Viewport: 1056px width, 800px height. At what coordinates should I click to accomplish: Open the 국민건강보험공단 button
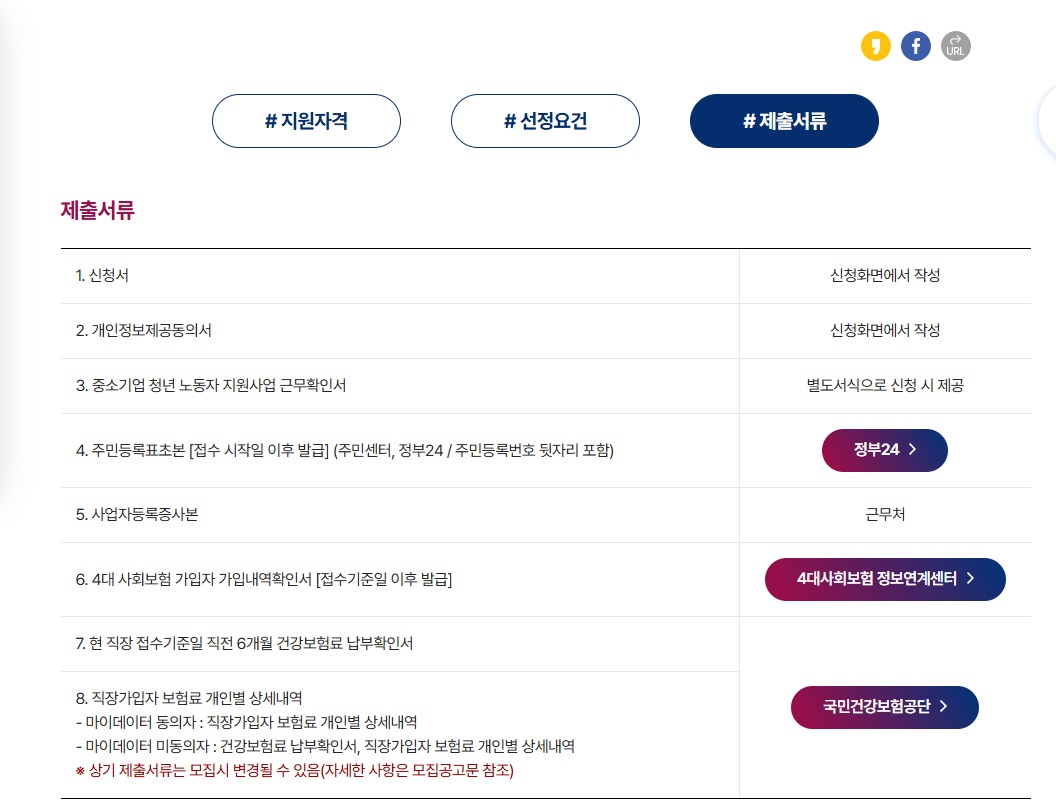(x=885, y=707)
